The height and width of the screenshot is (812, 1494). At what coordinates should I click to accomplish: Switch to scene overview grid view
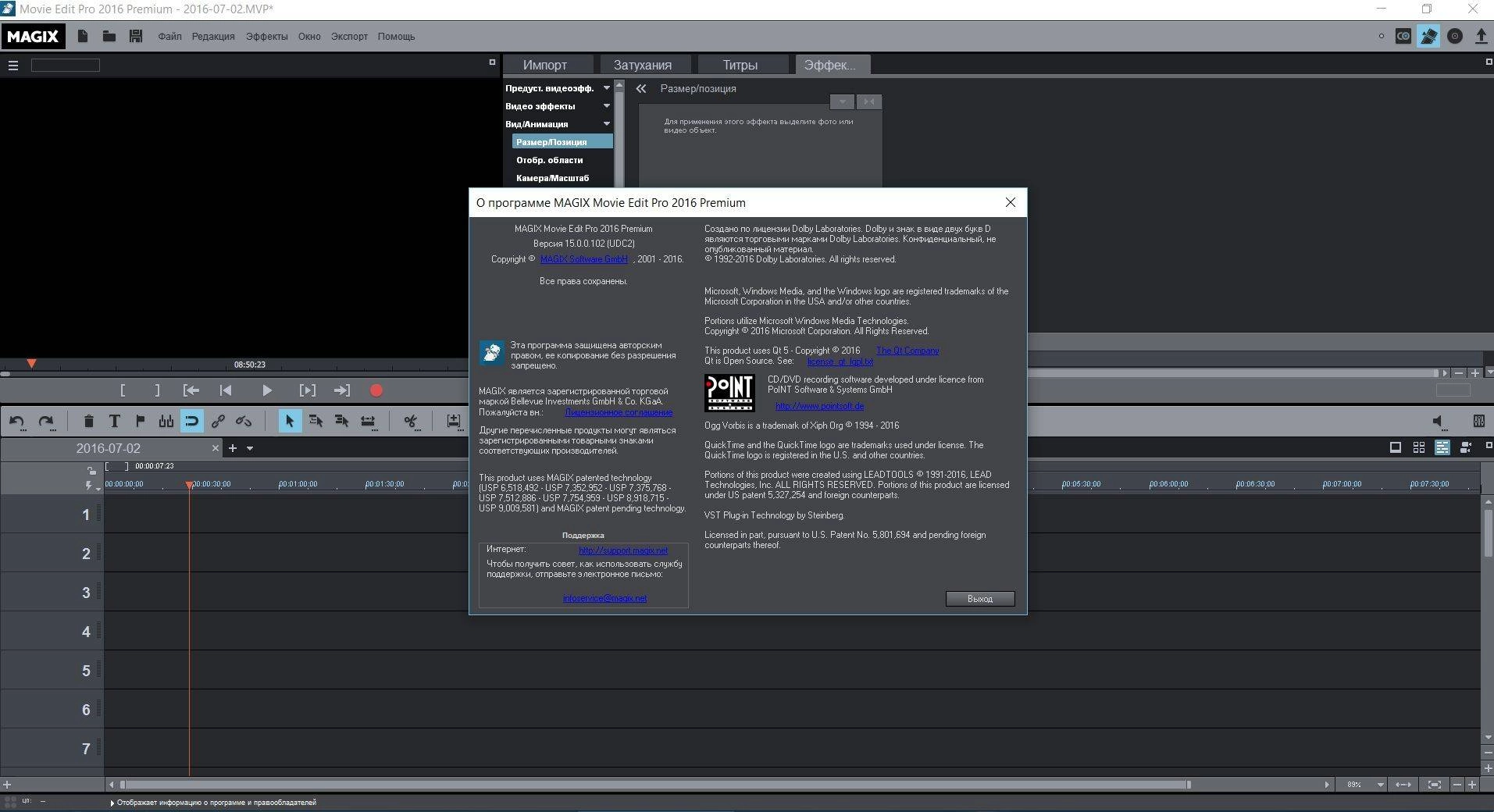1418,447
